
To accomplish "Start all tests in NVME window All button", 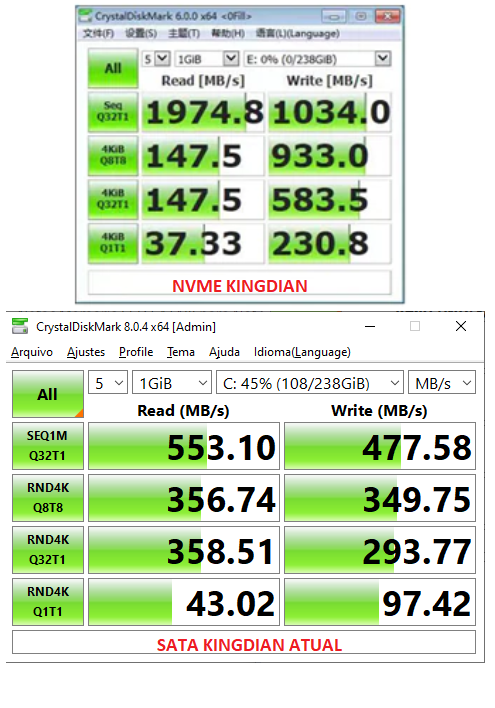I will pos(113,68).
